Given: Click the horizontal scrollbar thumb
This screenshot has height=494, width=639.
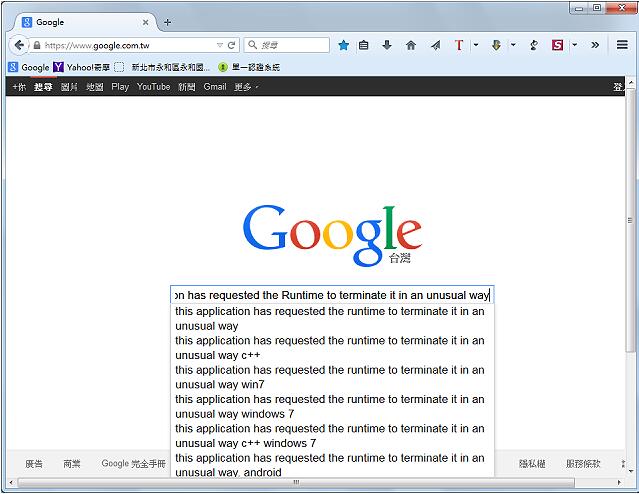Looking at the screenshot, I should point(296,483).
